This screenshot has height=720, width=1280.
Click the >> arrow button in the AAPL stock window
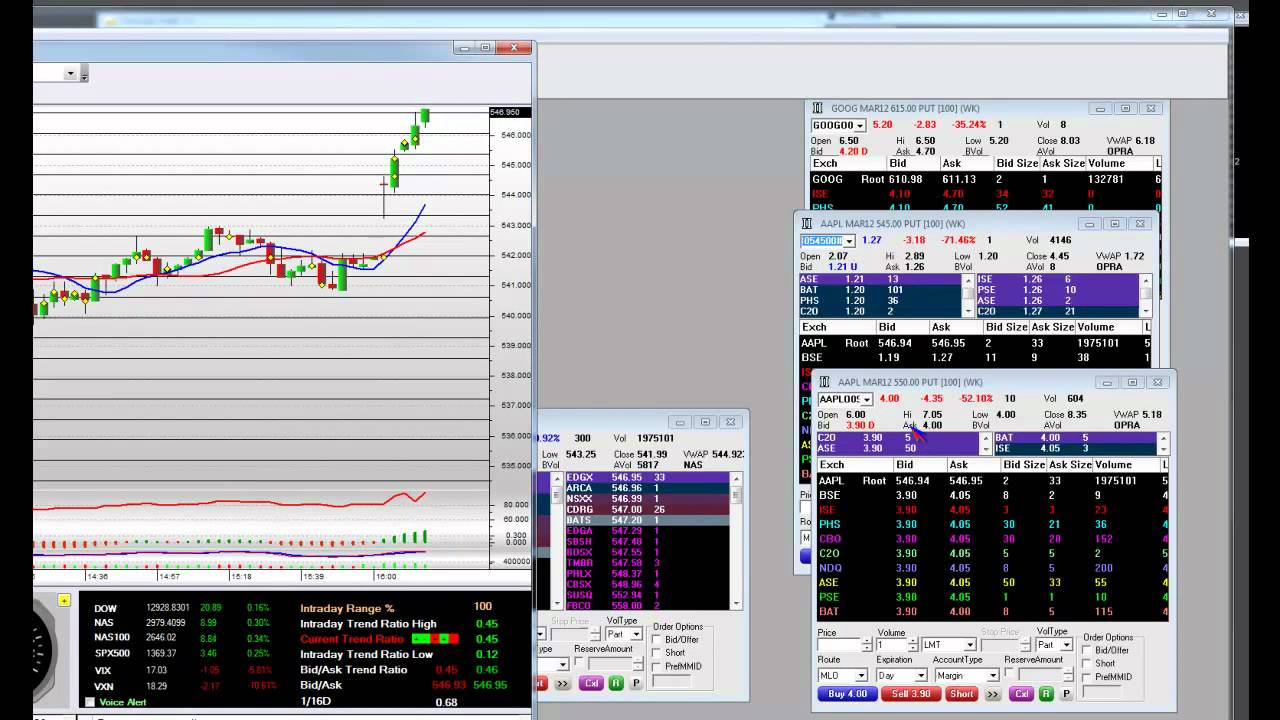(562, 683)
